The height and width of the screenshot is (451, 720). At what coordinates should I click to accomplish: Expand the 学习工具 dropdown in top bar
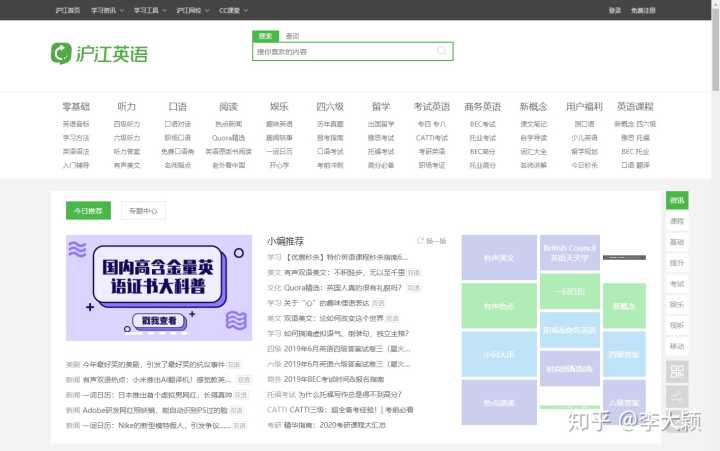point(150,10)
